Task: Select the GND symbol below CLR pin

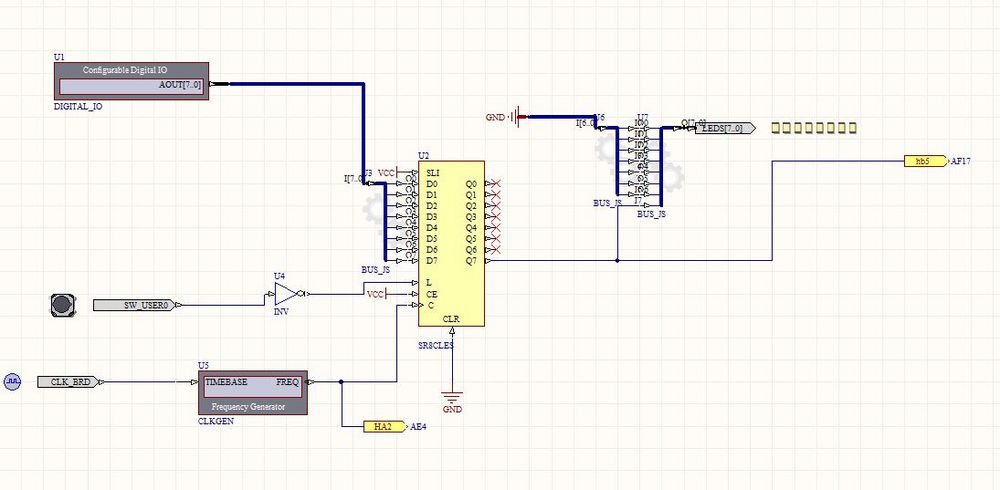Action: [452, 398]
